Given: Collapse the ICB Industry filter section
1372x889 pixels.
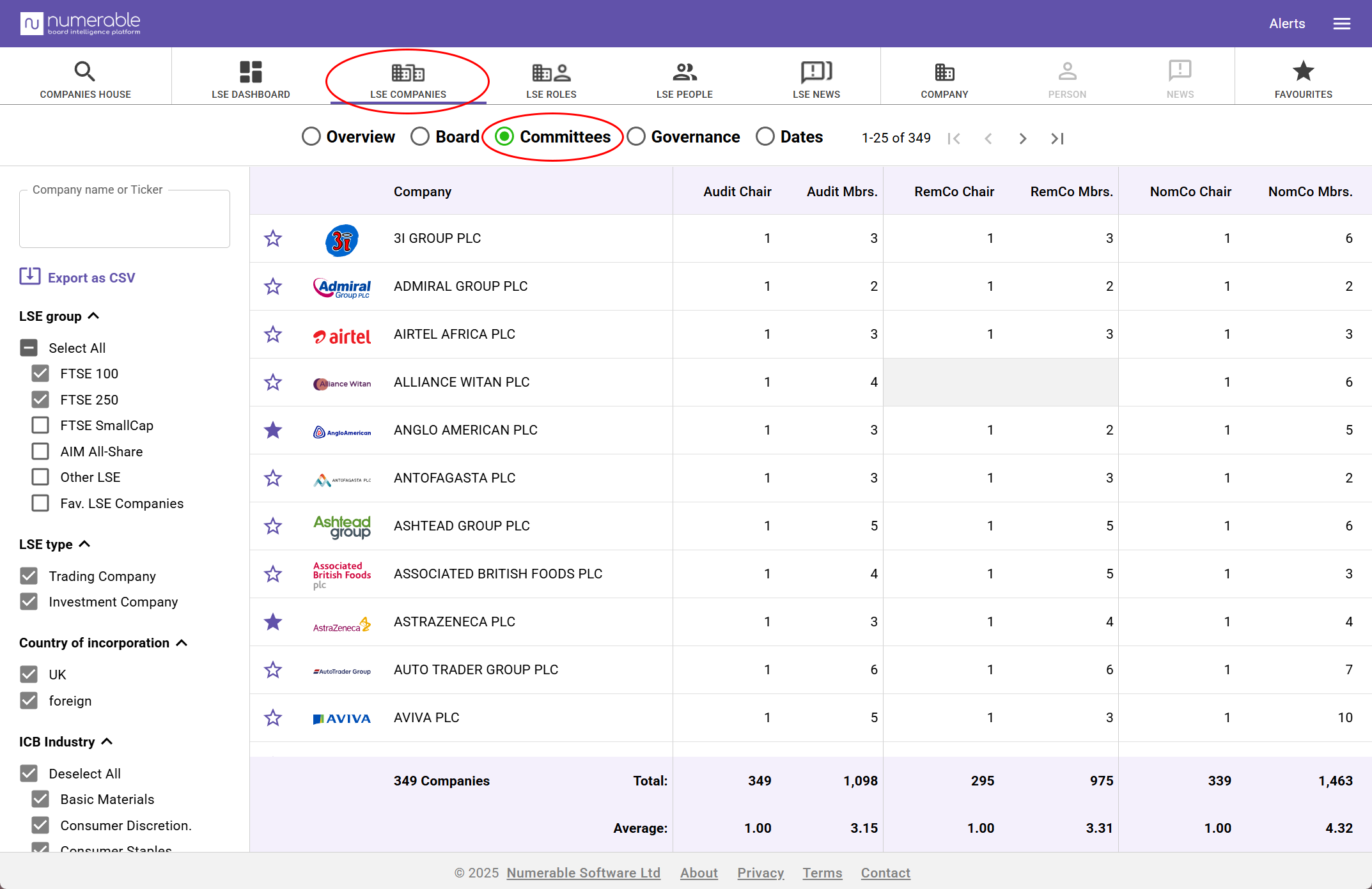Looking at the screenshot, I should pyautogui.click(x=107, y=741).
